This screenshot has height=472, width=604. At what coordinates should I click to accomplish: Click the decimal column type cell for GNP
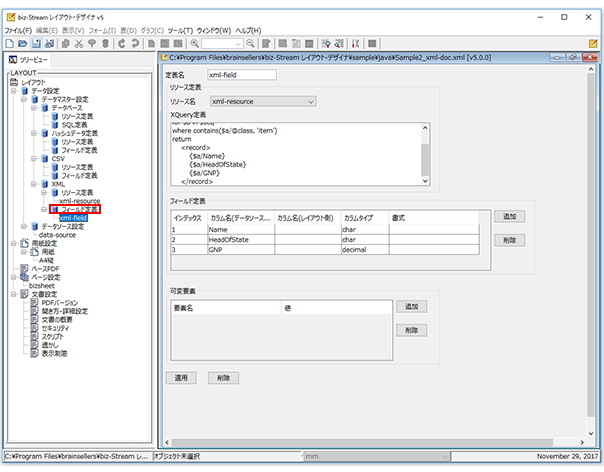tap(365, 250)
